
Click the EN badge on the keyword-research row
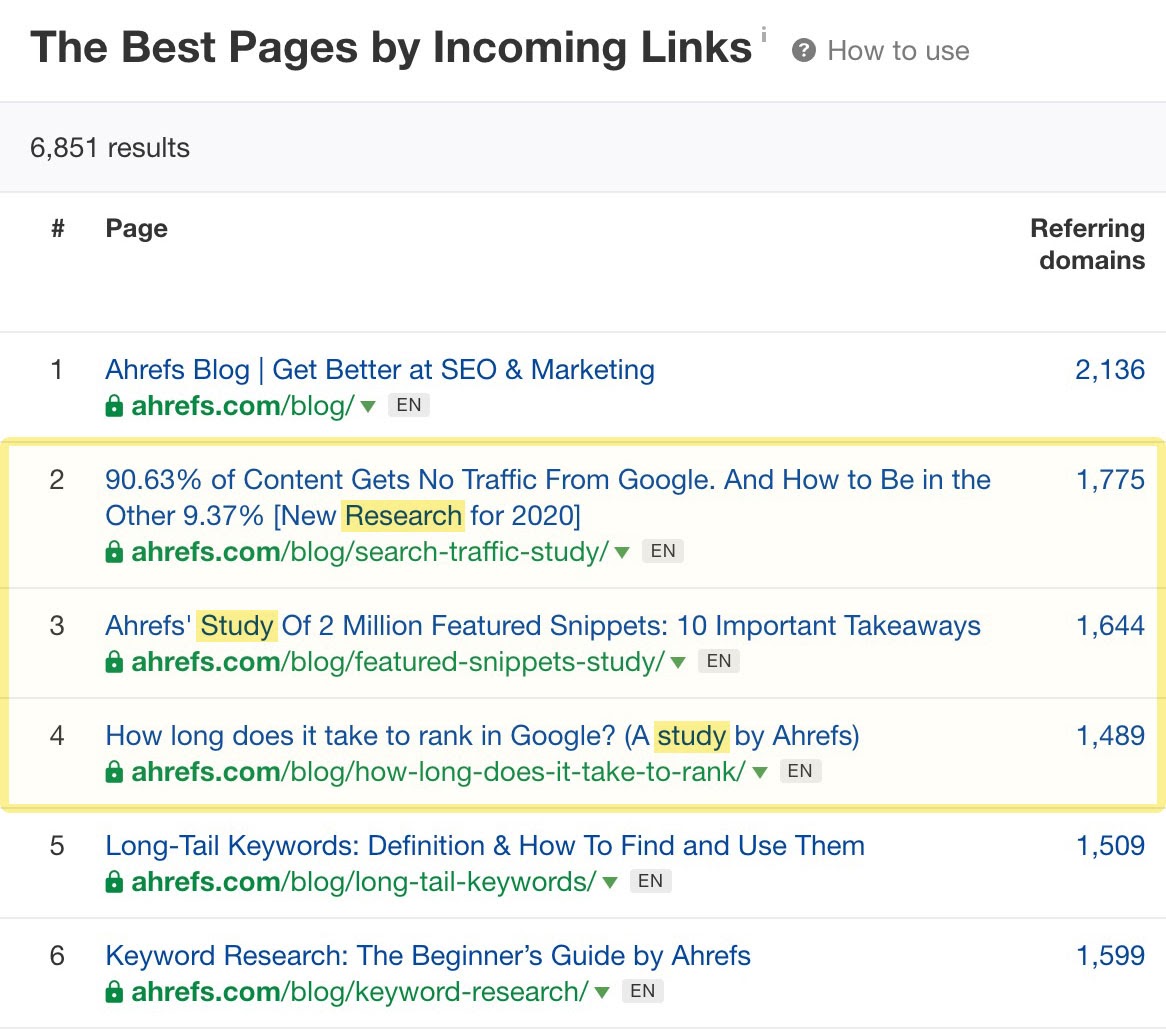click(643, 991)
